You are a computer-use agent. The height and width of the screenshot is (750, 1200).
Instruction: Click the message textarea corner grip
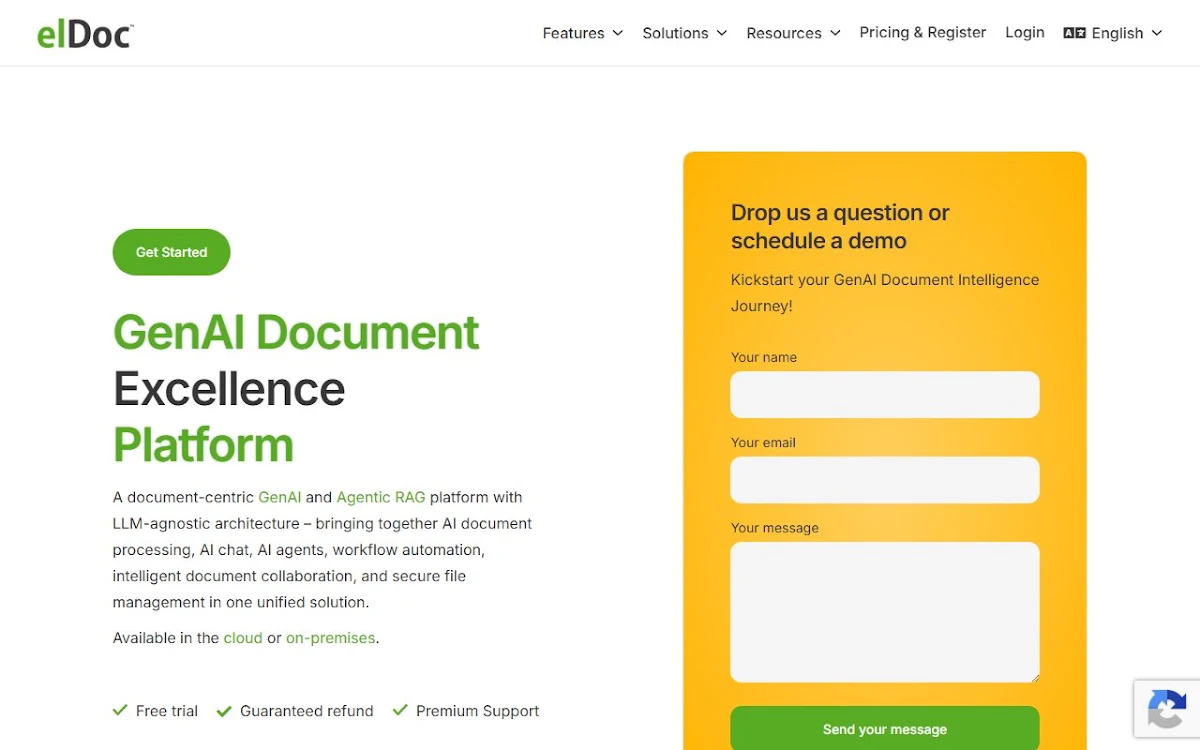pos(1034,677)
